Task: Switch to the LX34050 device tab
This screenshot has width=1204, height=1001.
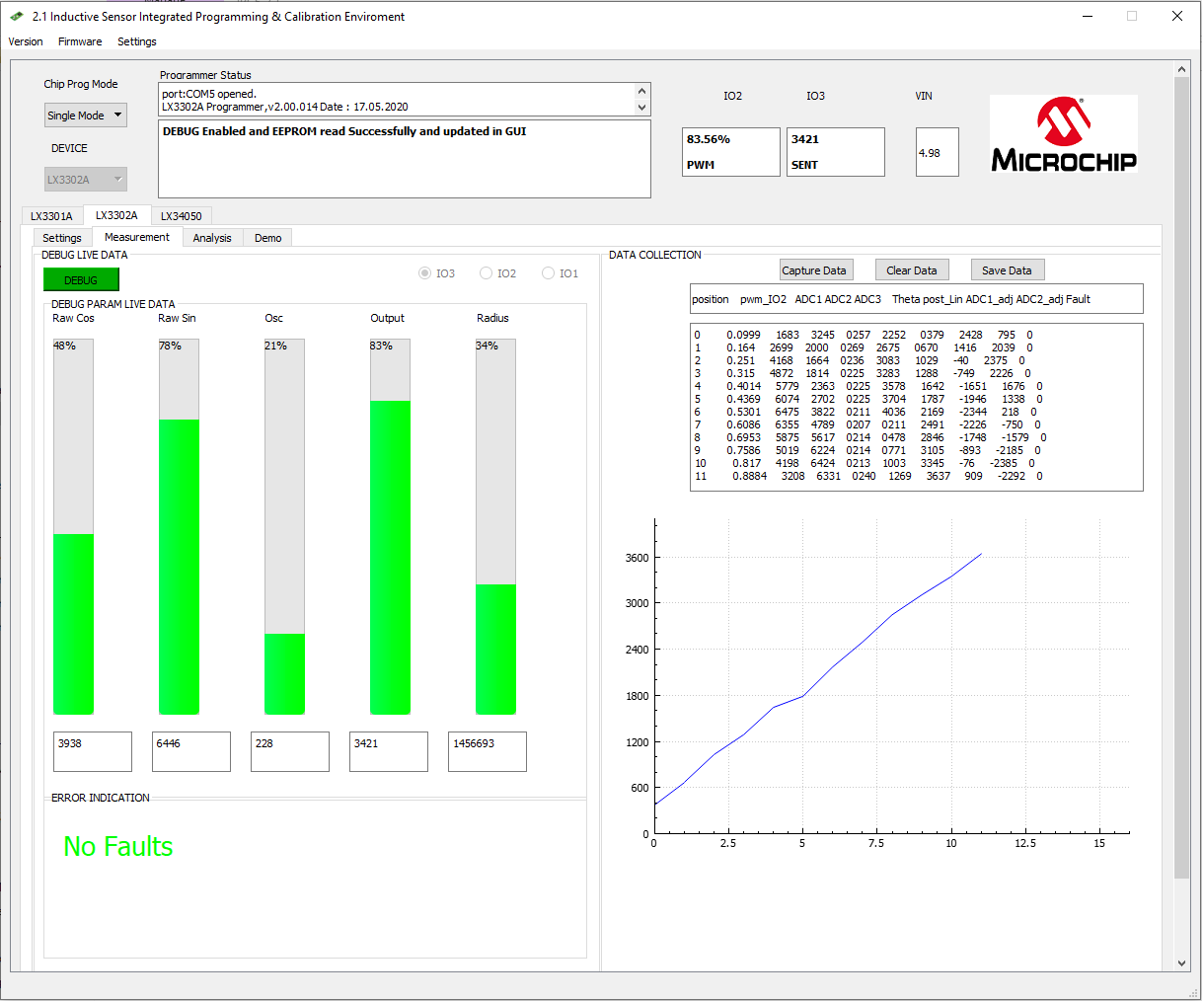Action: (x=181, y=216)
